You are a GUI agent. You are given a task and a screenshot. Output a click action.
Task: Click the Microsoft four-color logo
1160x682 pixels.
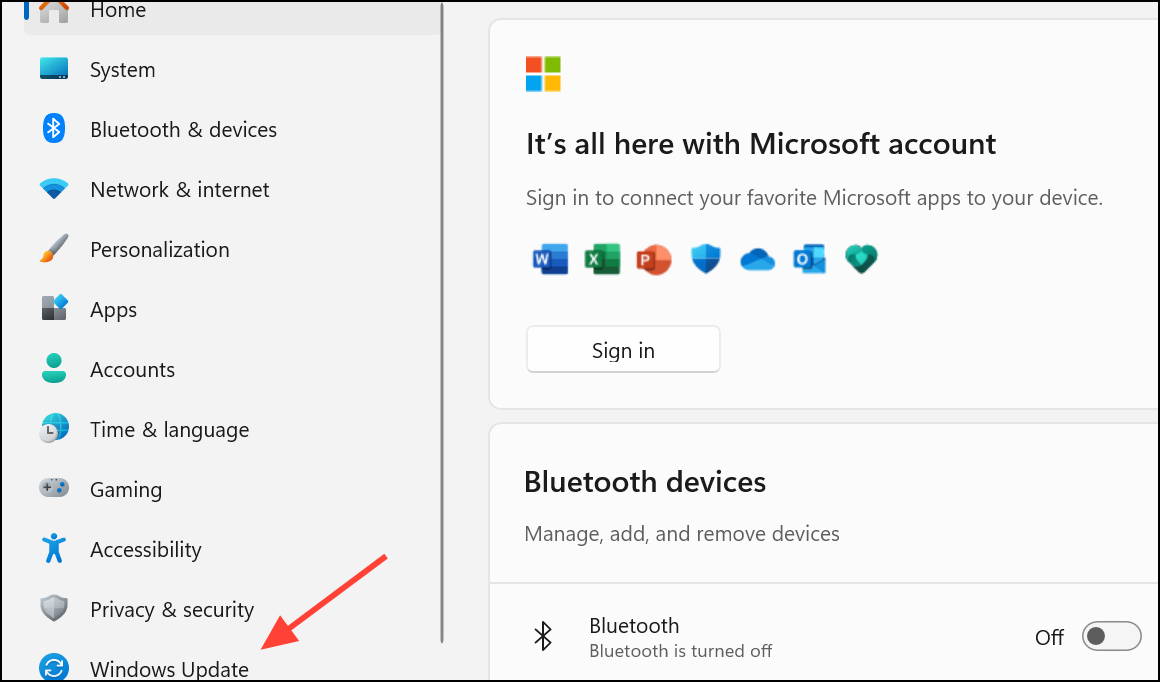pyautogui.click(x=543, y=74)
